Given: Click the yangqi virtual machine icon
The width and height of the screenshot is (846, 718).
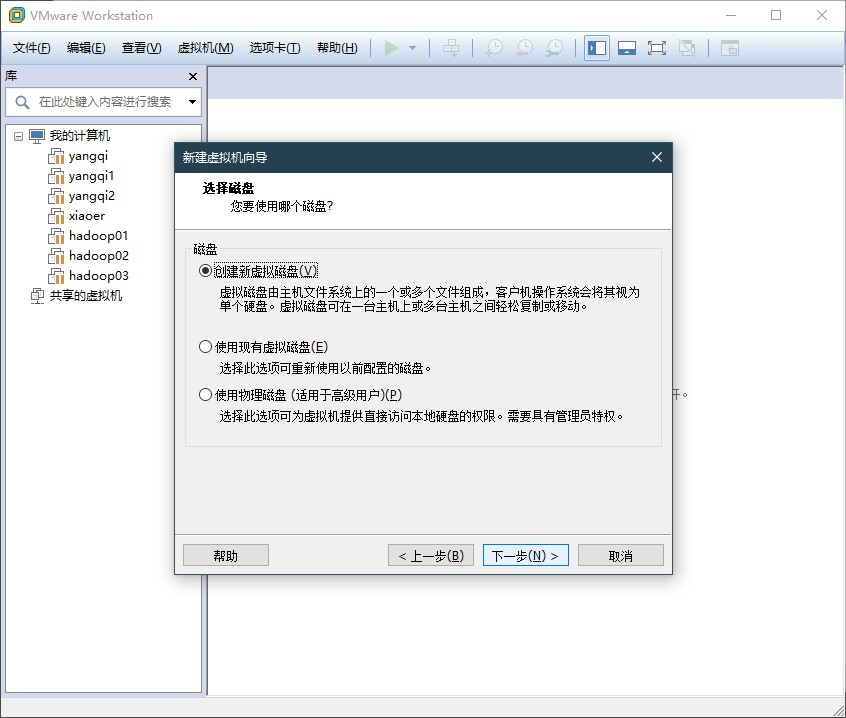Looking at the screenshot, I should tap(56, 156).
